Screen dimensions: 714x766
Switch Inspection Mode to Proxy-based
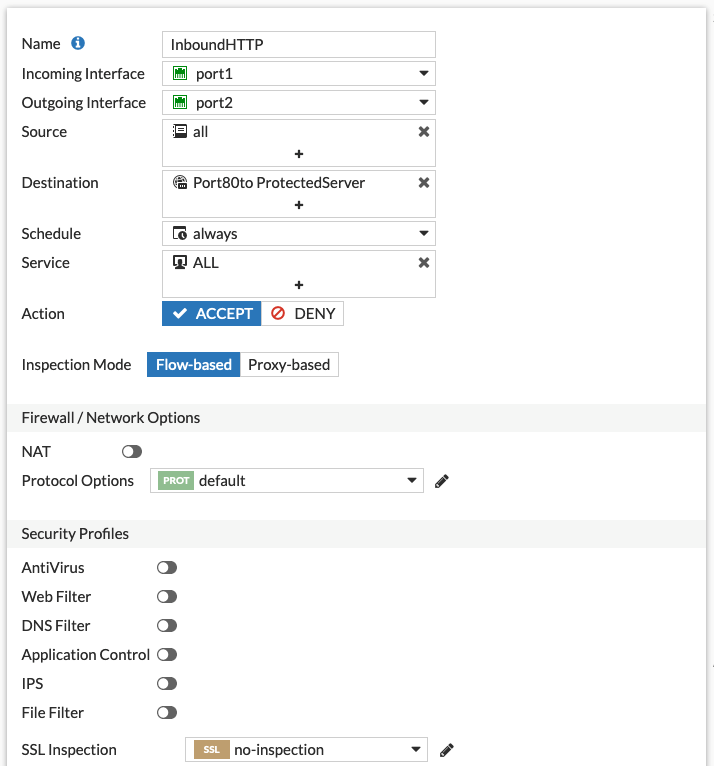coord(289,365)
